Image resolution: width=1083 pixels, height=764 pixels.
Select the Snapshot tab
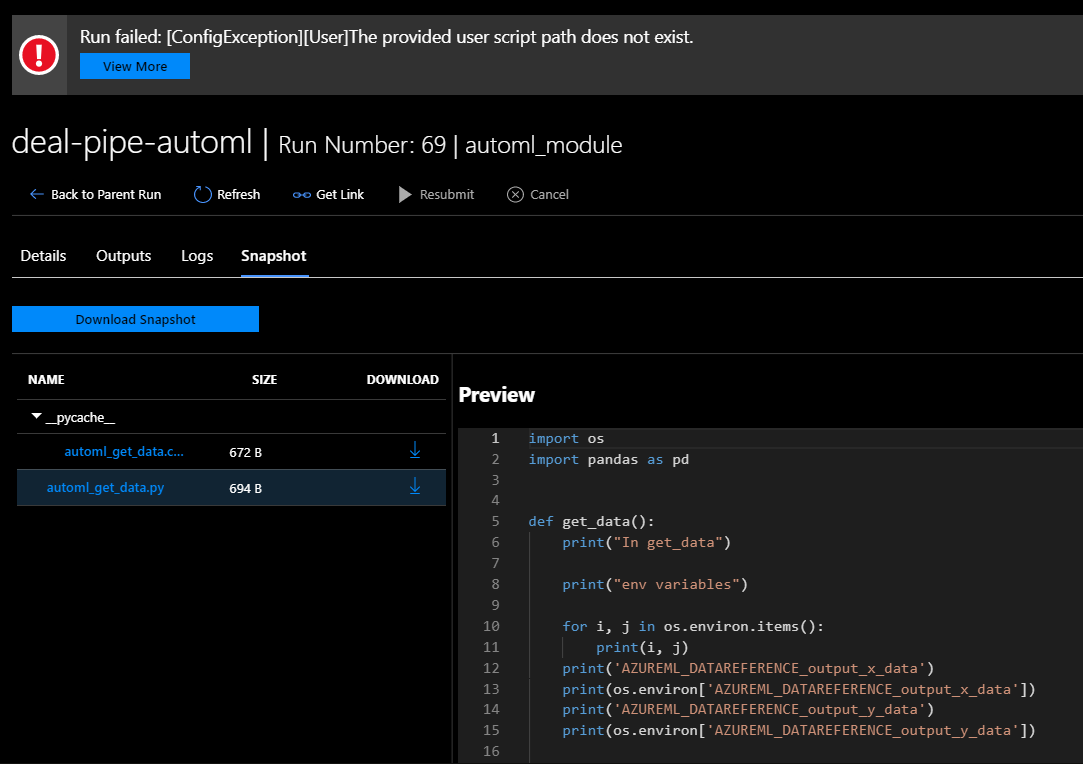pyautogui.click(x=273, y=256)
